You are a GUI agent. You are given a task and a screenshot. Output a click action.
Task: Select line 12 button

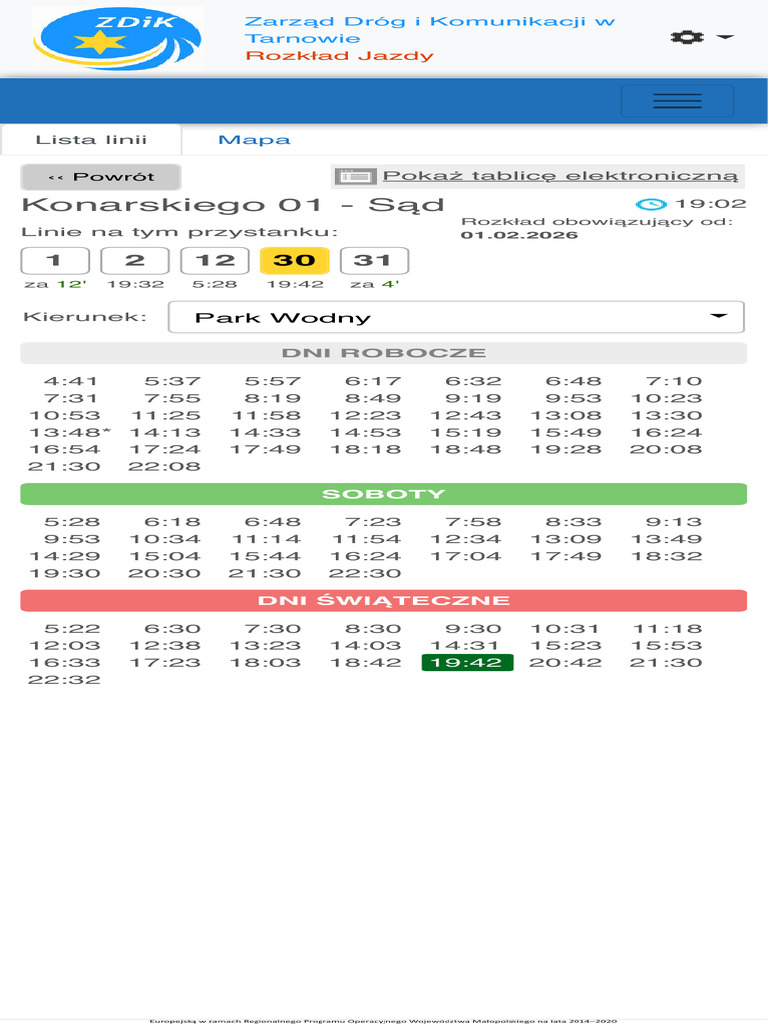pos(215,261)
